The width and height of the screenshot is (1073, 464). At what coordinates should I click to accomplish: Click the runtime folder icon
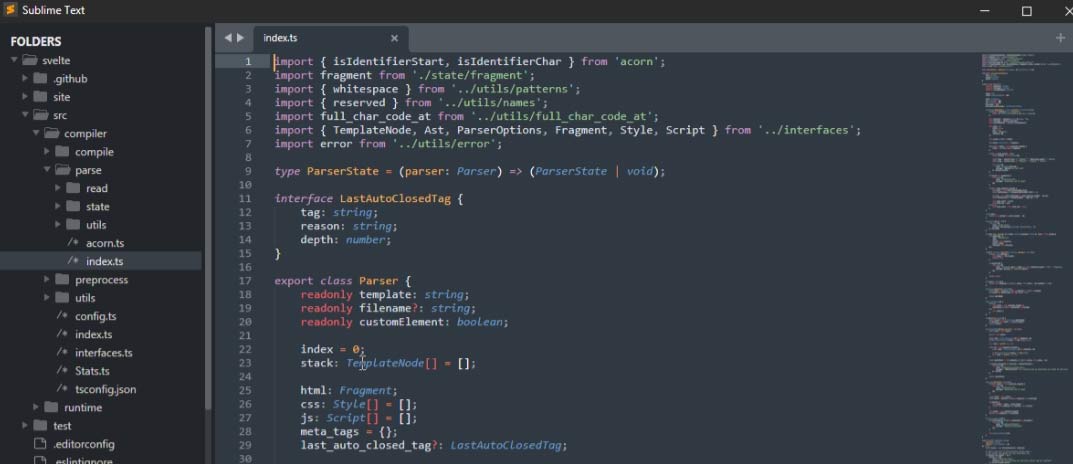(51, 407)
